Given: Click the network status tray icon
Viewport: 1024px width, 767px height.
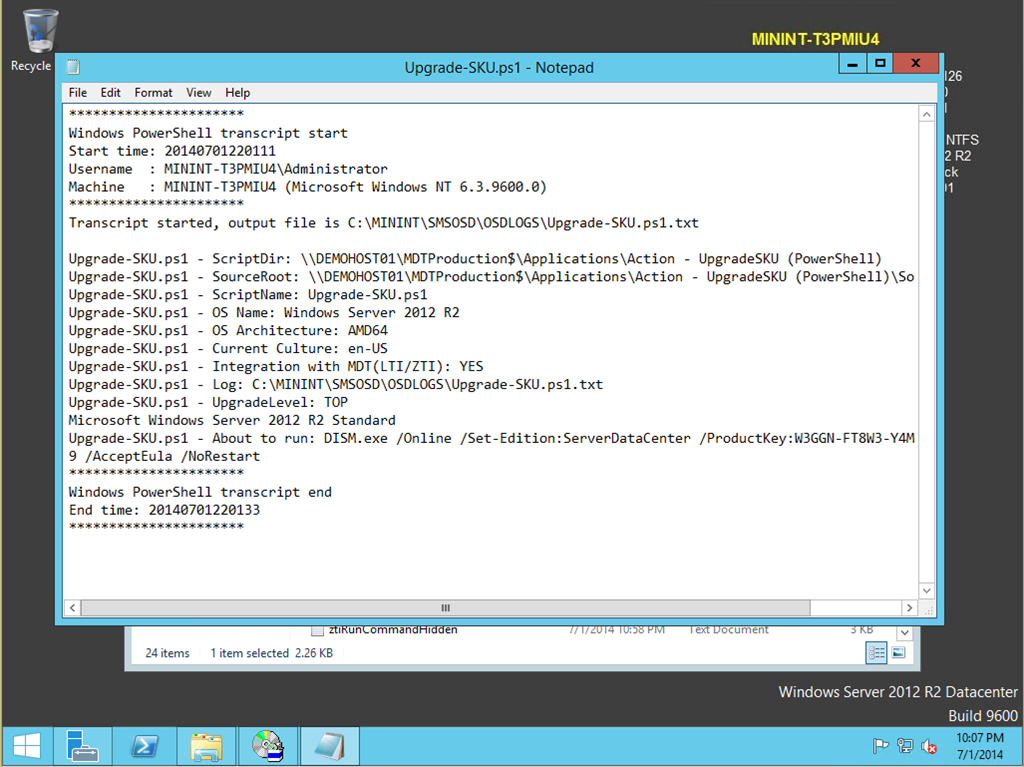Looking at the screenshot, I should click(905, 746).
